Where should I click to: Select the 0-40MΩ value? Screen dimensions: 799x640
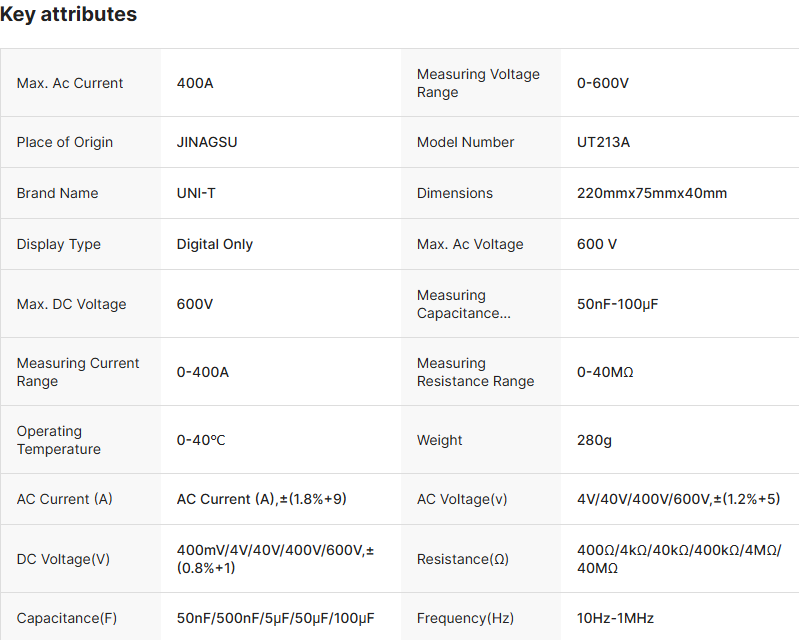[606, 372]
